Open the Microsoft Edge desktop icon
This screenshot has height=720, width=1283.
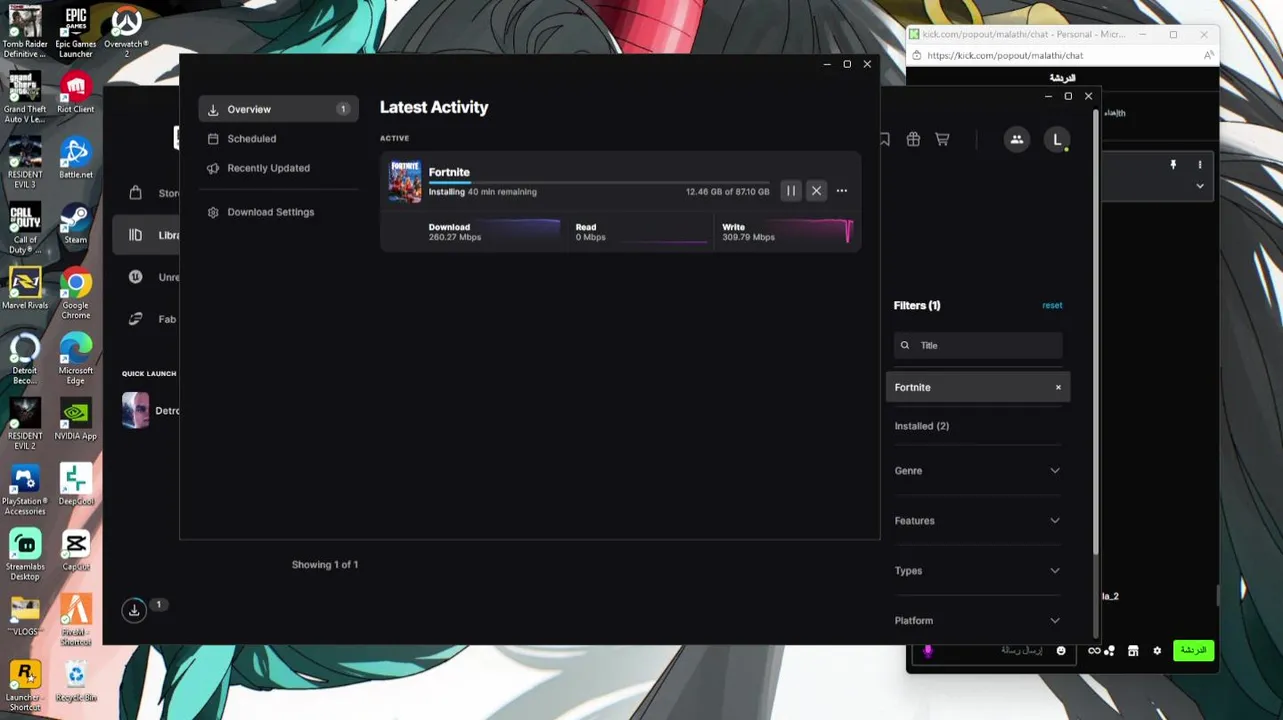pos(75,359)
